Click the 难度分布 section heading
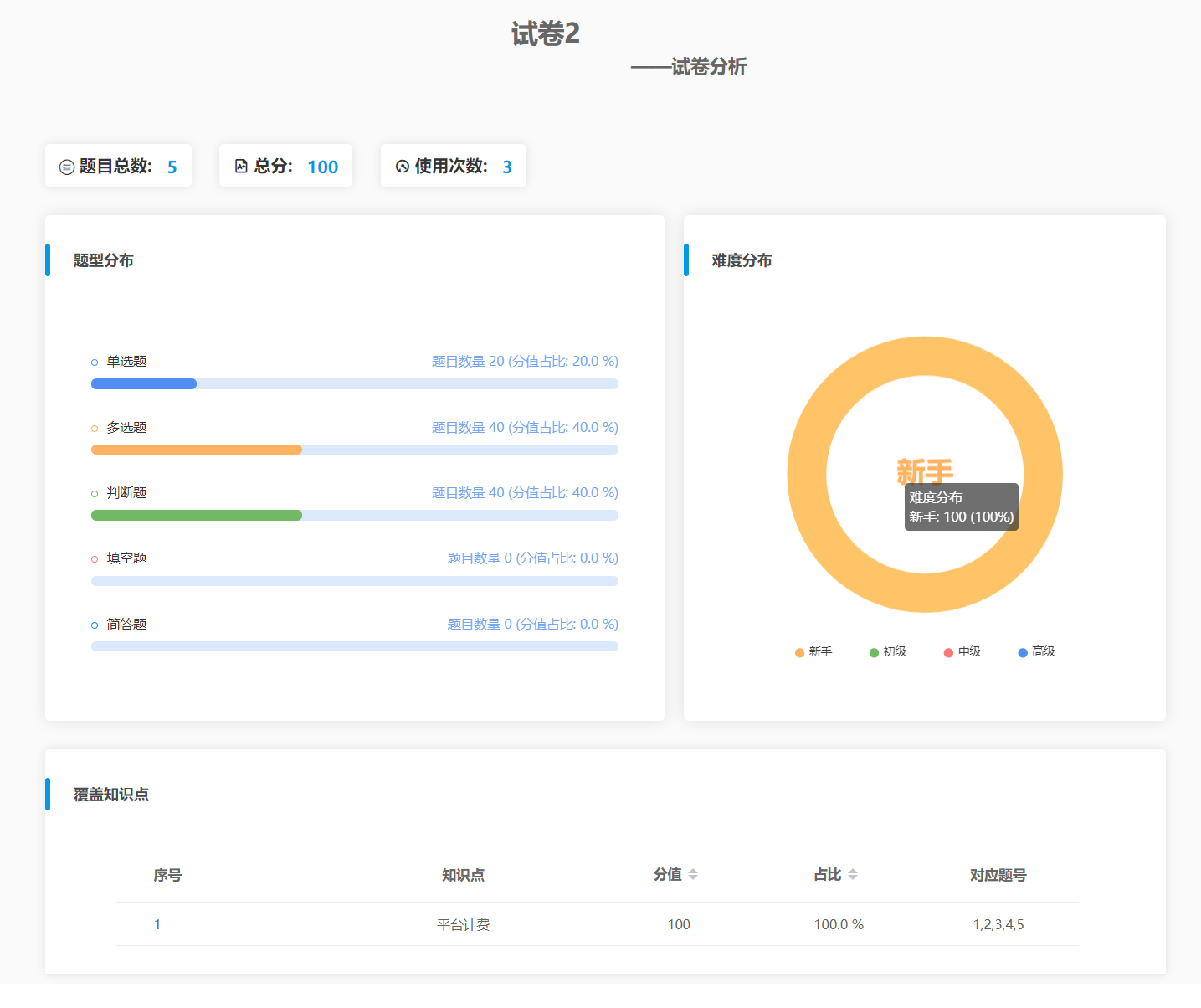Viewport: 1201px width, 1008px height. tap(742, 260)
